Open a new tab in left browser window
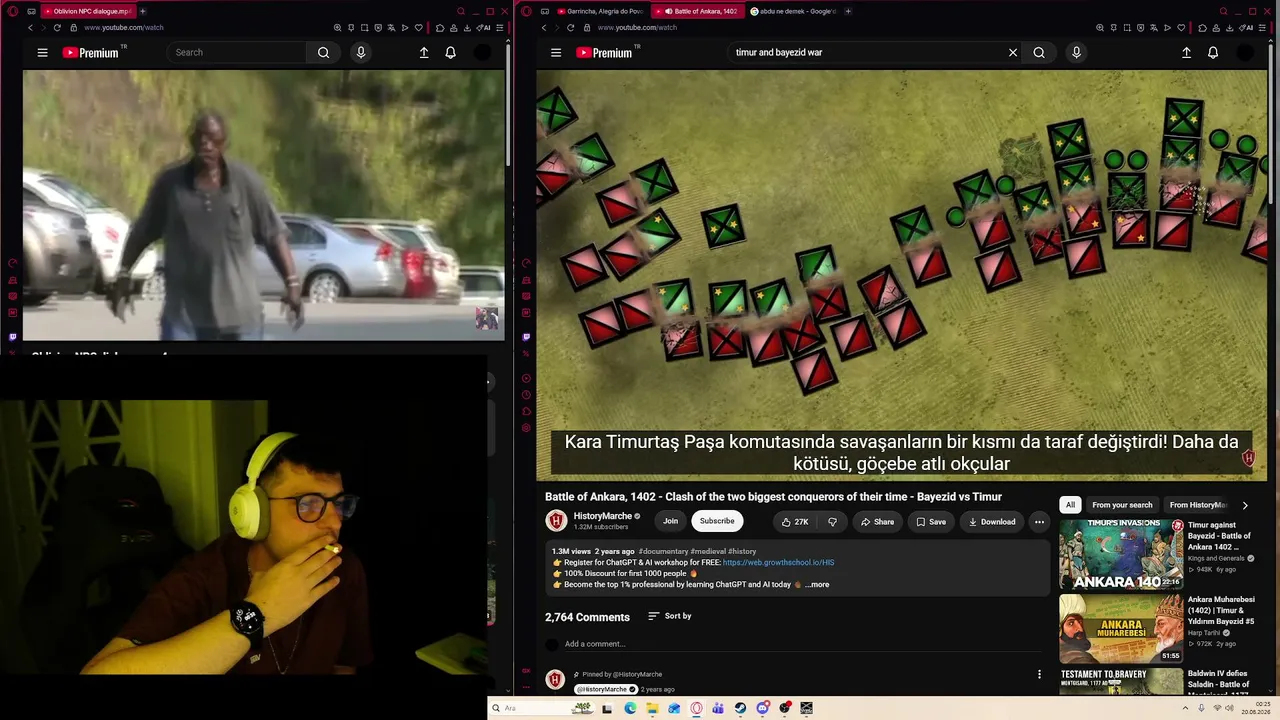 click(142, 11)
